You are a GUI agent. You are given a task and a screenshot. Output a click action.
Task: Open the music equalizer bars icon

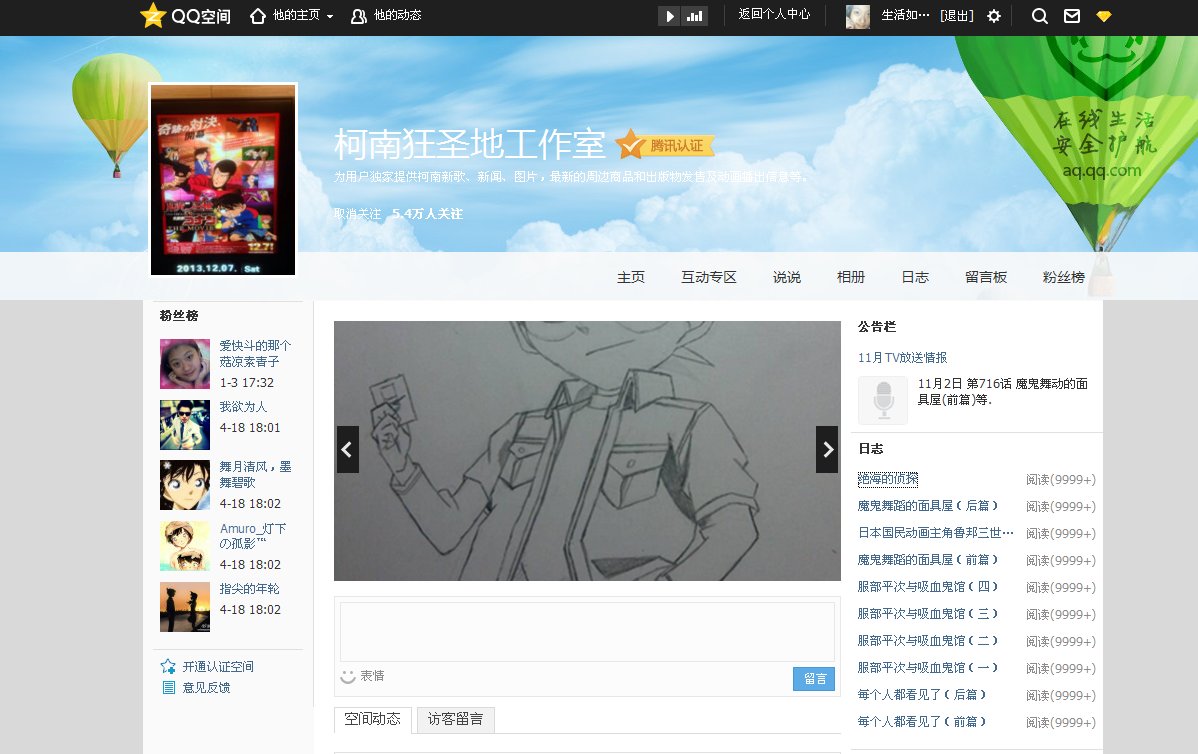click(695, 16)
